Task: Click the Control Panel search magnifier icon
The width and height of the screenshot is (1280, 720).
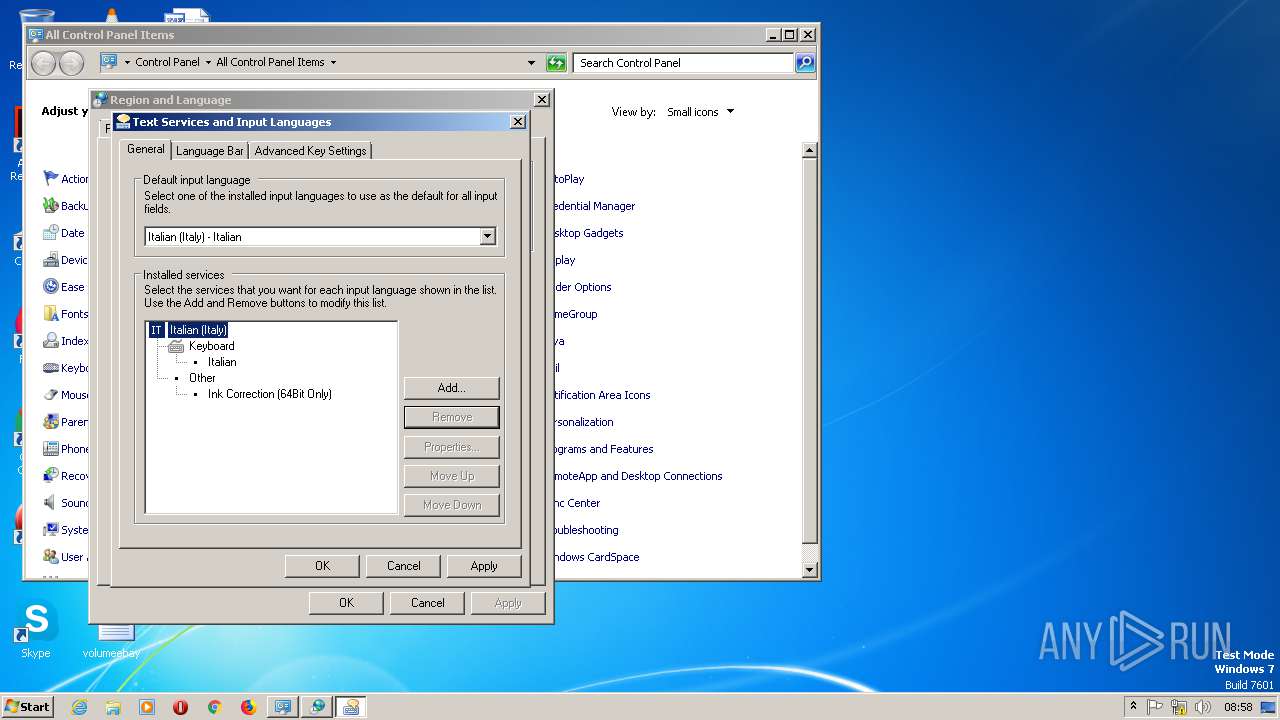Action: click(805, 62)
